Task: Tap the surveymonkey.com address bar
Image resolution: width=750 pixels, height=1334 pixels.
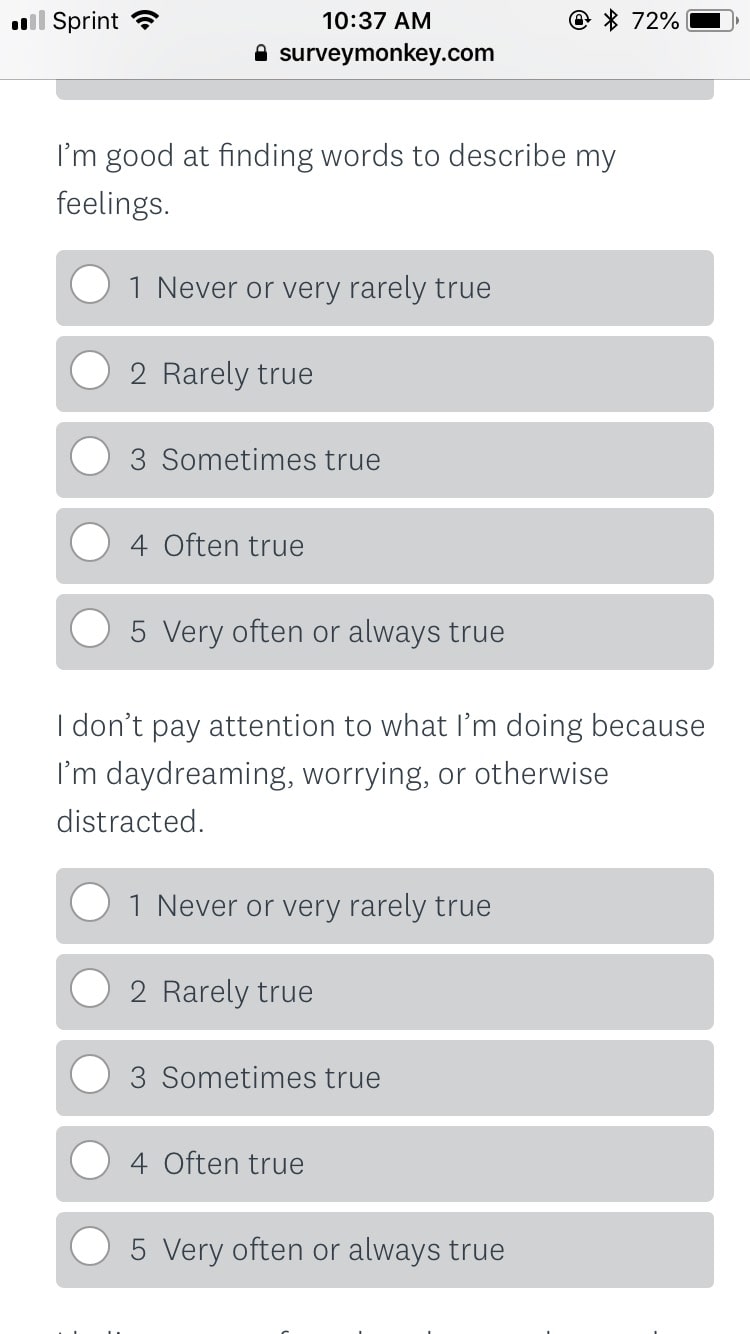Action: coord(386,54)
